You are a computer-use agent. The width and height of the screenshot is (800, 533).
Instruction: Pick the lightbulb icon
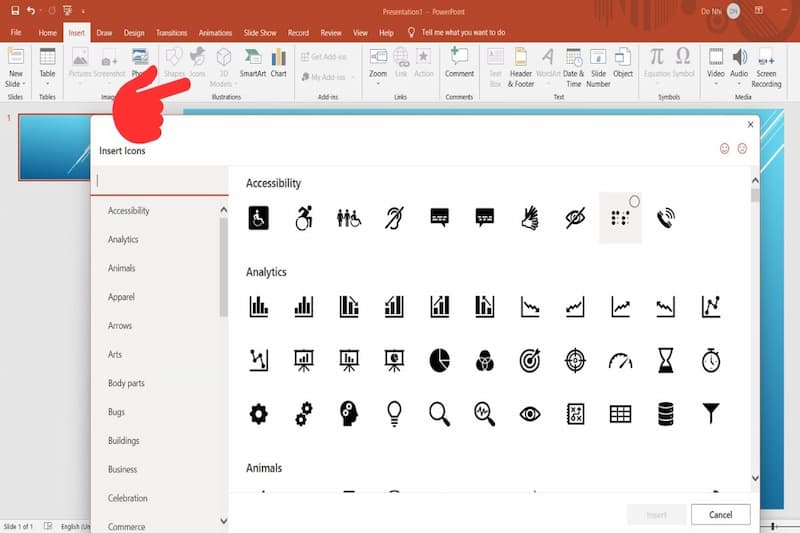point(394,414)
